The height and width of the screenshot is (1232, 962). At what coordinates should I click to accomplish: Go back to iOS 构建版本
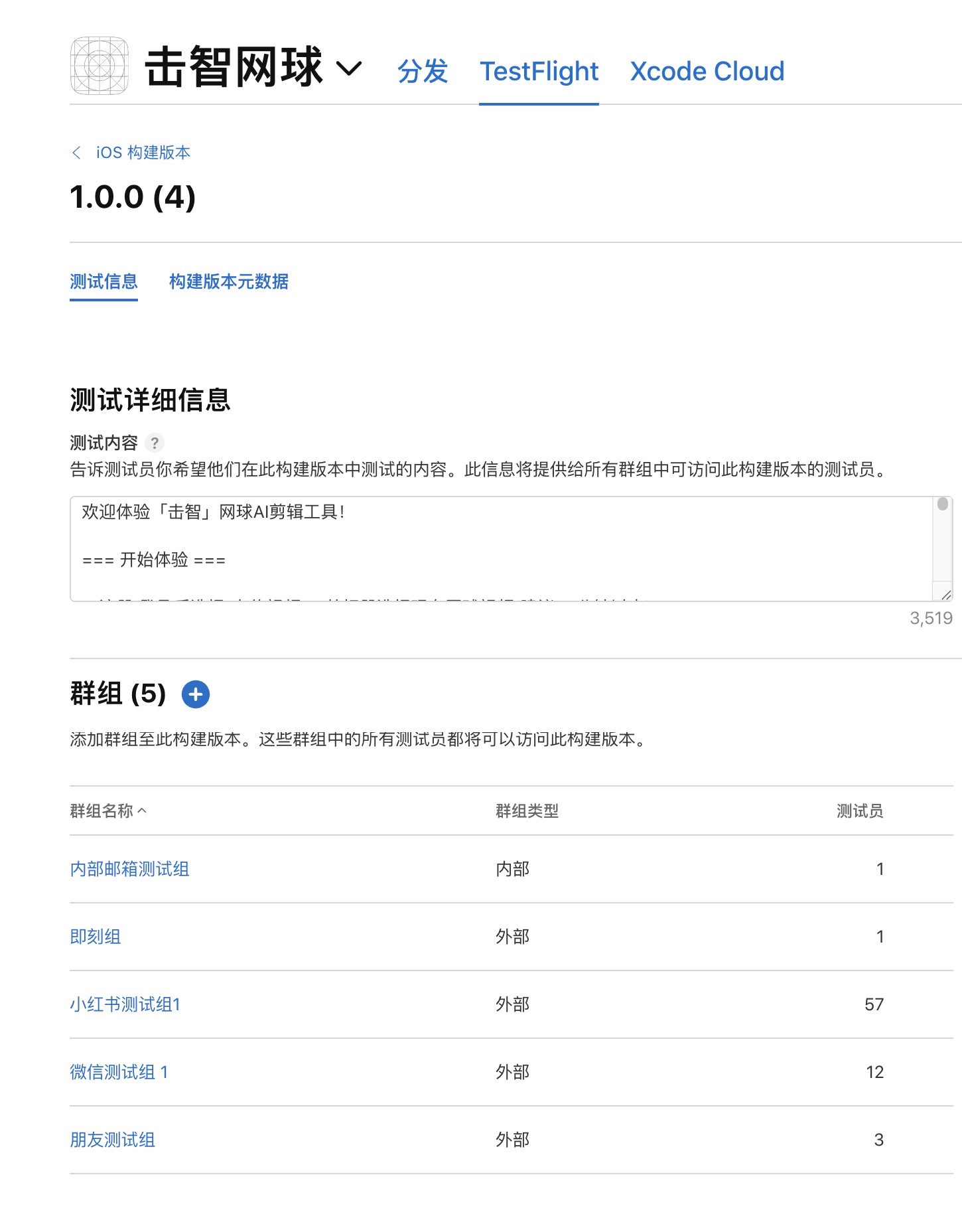[143, 153]
